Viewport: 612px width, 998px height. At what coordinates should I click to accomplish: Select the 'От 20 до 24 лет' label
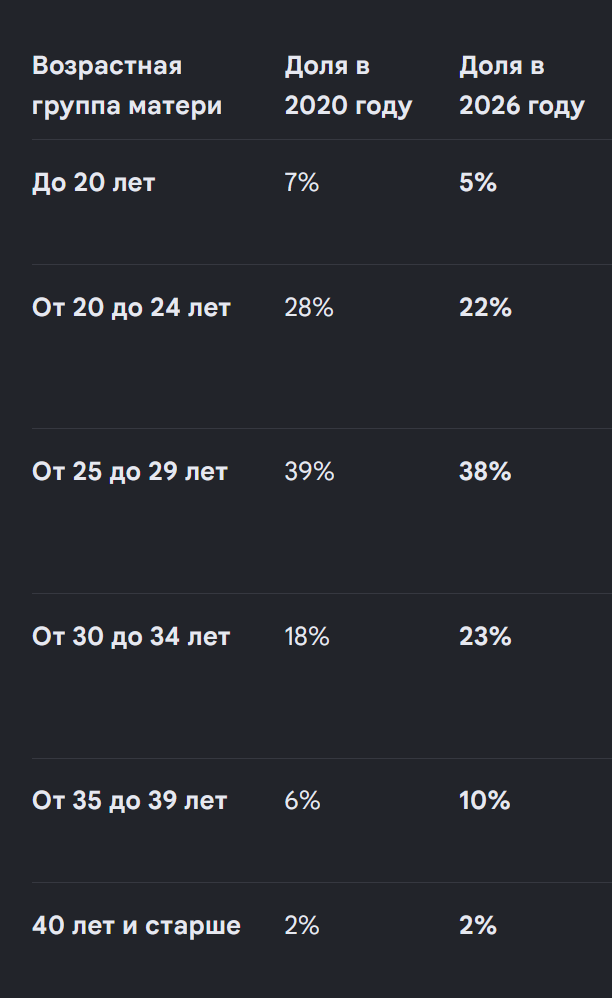[x=131, y=307]
